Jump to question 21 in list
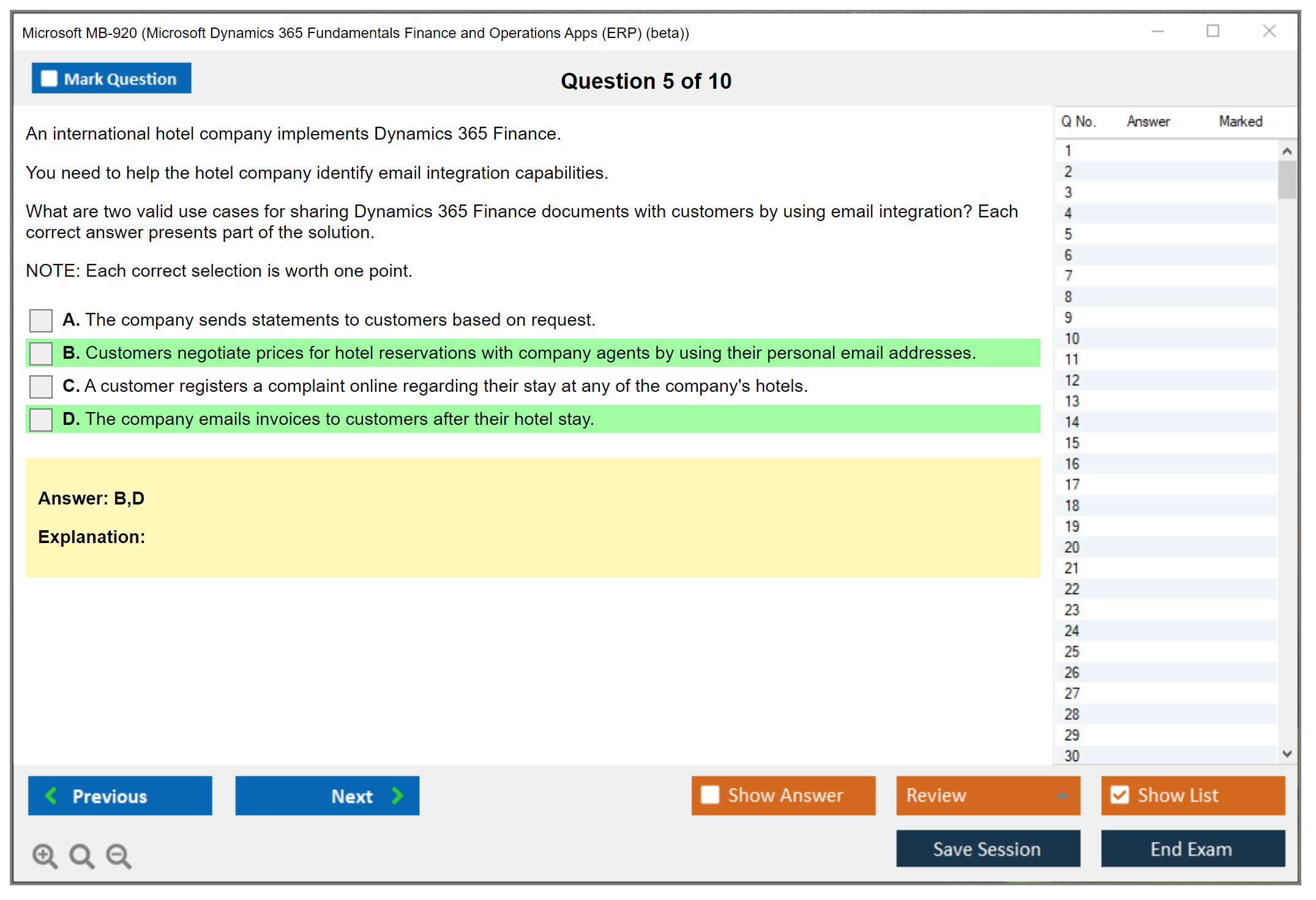This screenshot has width=1316, height=900. coord(1072,568)
